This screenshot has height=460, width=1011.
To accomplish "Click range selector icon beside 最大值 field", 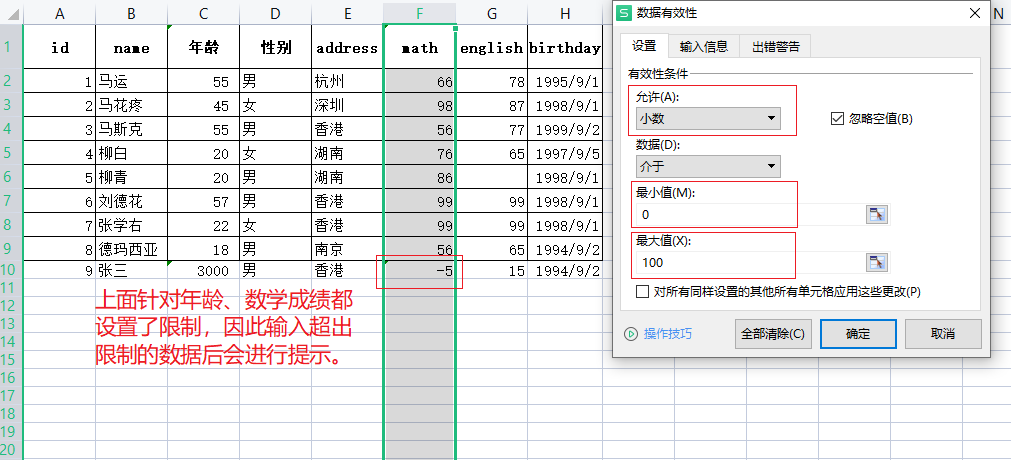I will pos(876,262).
